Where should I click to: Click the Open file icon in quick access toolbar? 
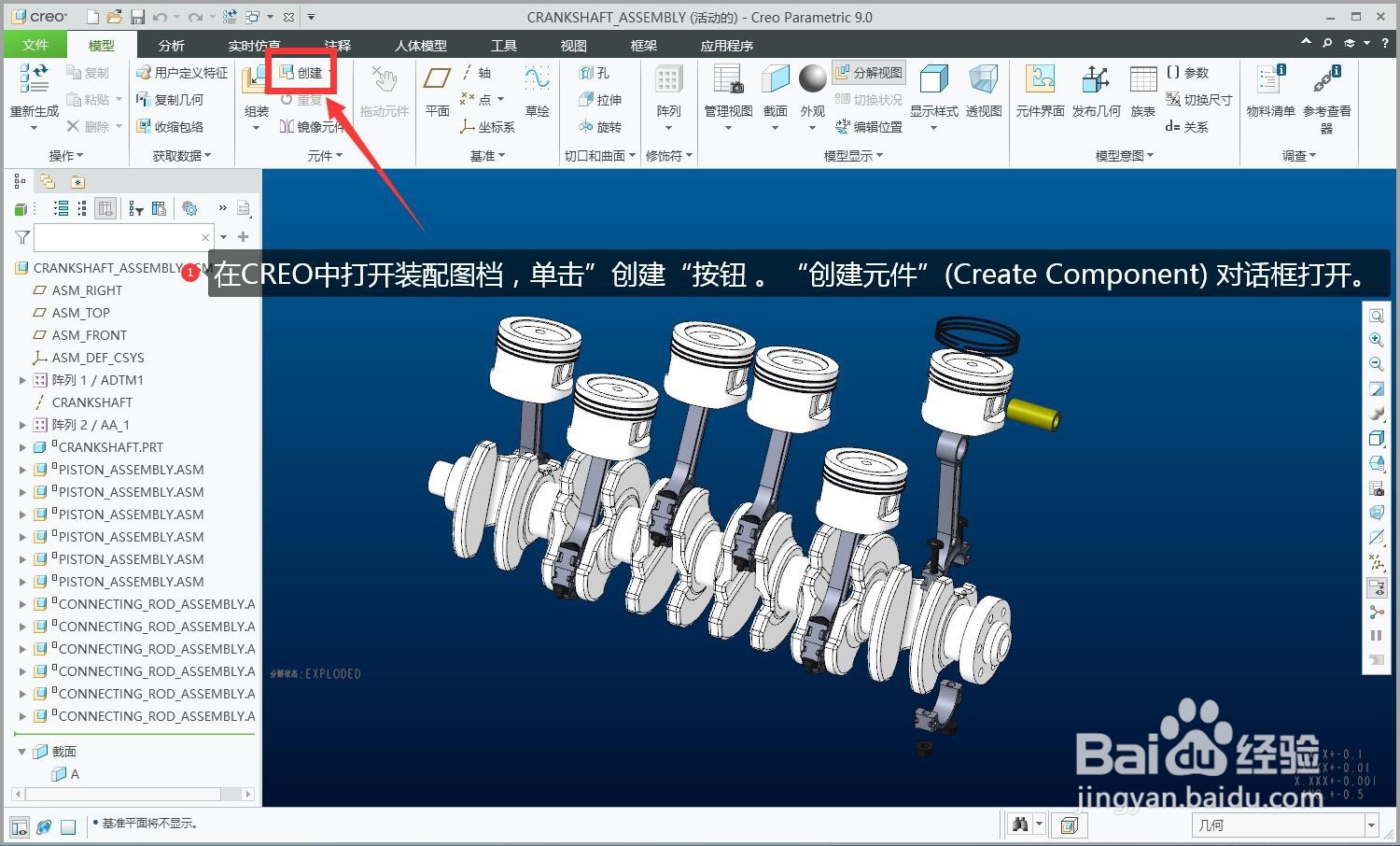(114, 17)
